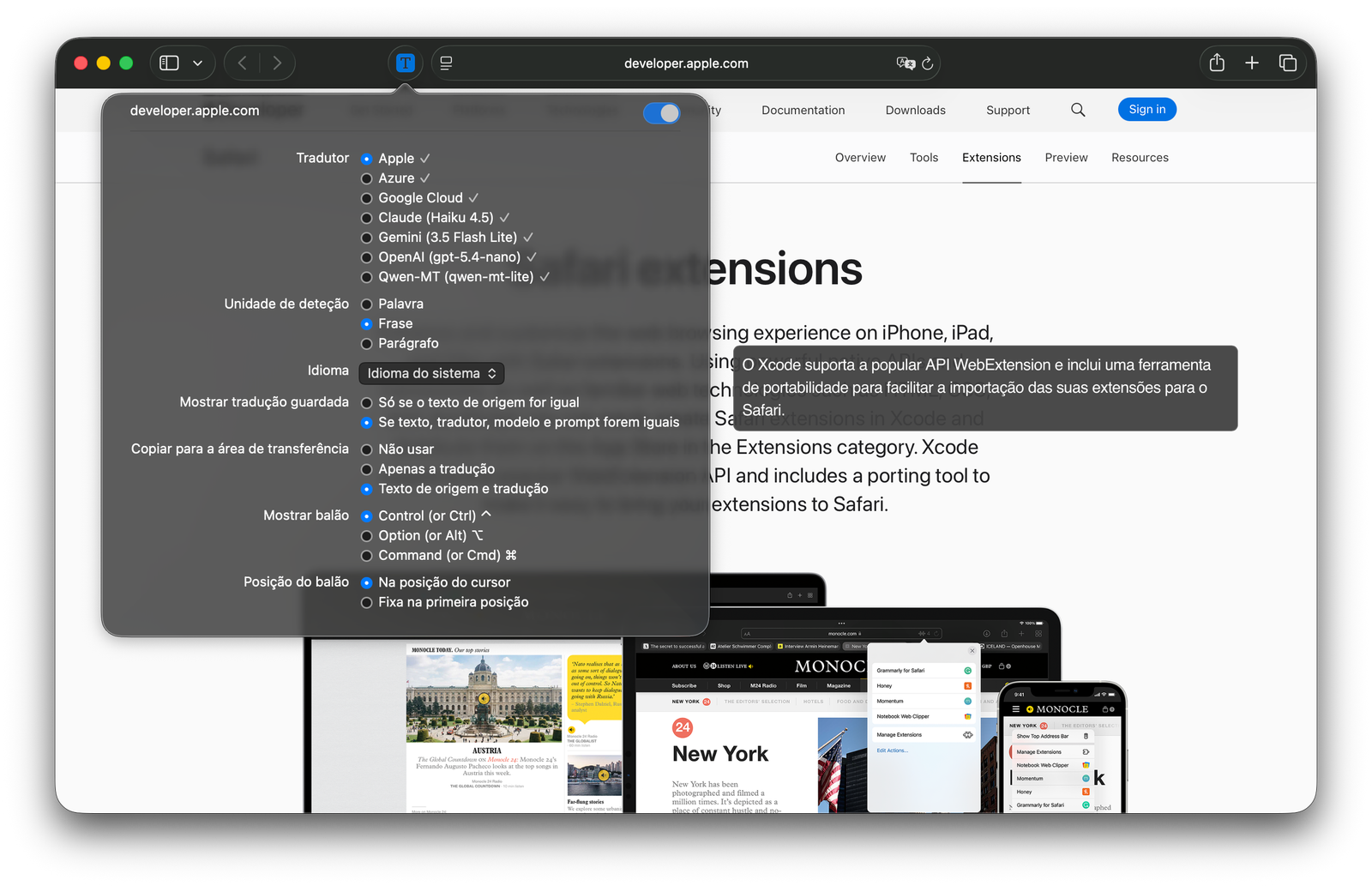The width and height of the screenshot is (1372, 886).
Task: Select OpenAI (gpt-5.4-nano) translator
Action: [x=367, y=257]
